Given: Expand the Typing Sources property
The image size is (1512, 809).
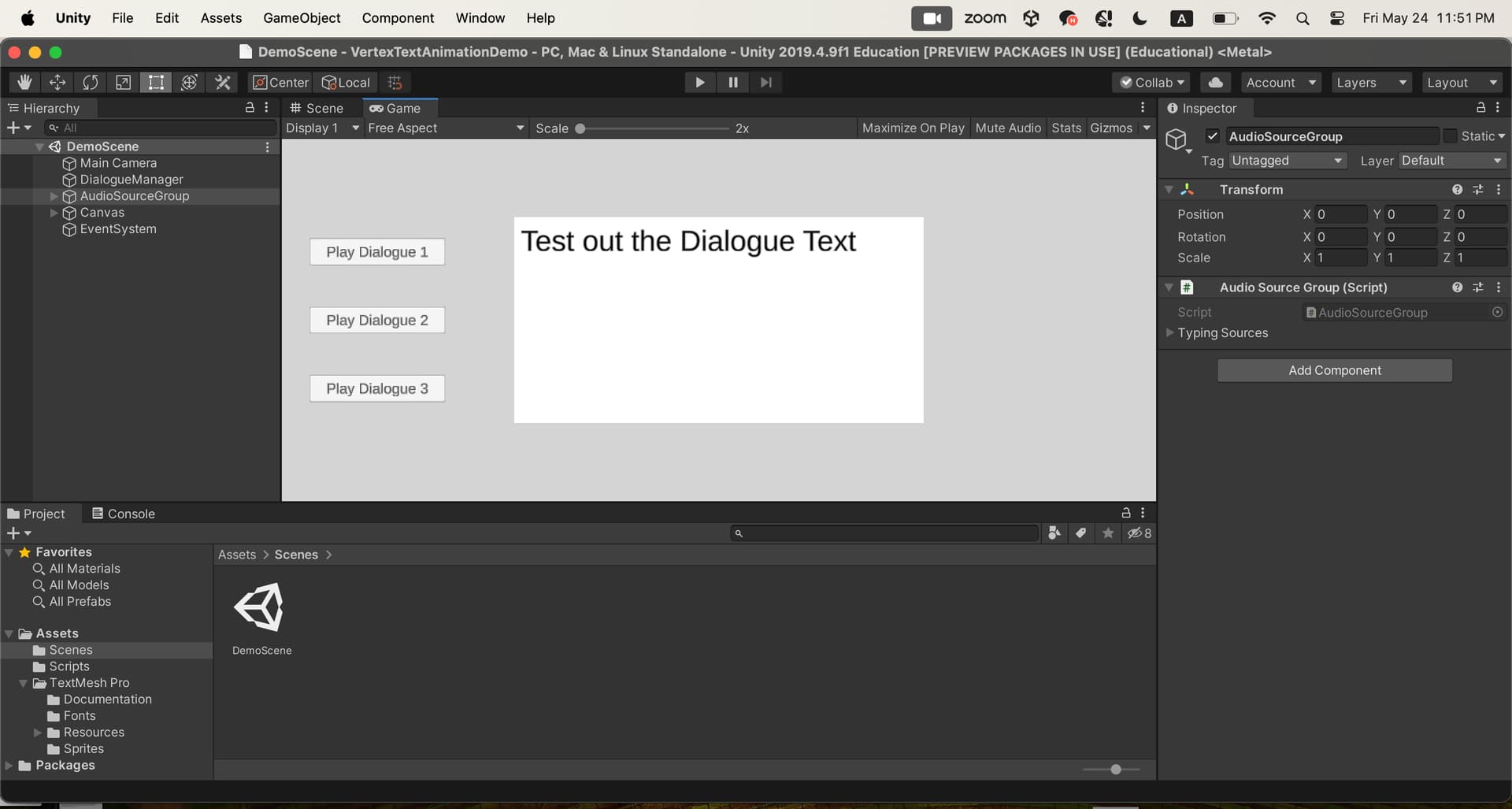Looking at the screenshot, I should 1170,332.
